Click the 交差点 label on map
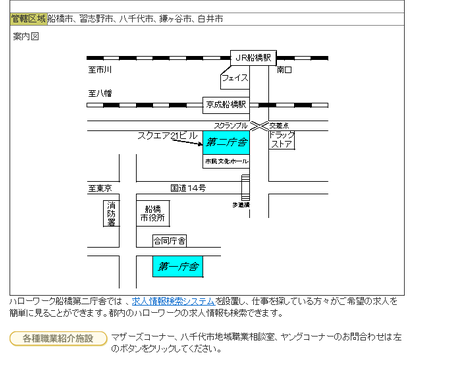Screen dimensions: 460x380 (x=279, y=126)
